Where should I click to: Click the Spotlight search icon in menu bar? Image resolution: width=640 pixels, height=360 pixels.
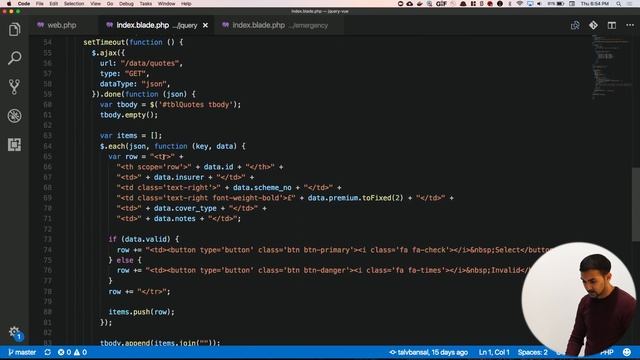(x=619, y=4)
